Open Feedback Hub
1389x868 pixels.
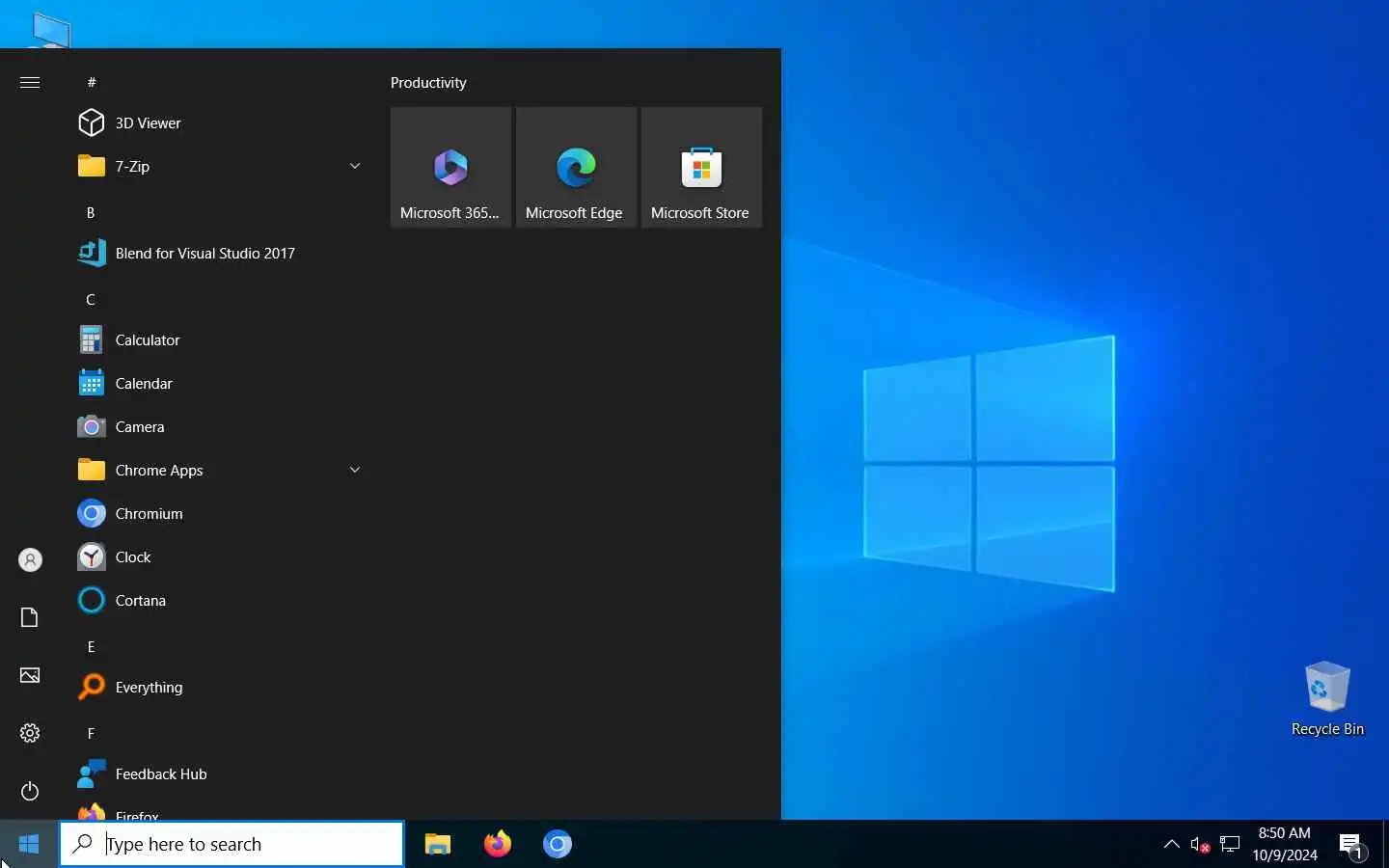pos(220,773)
